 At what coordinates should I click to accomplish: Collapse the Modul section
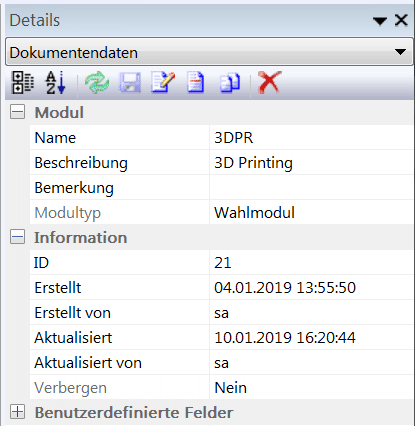point(17,112)
